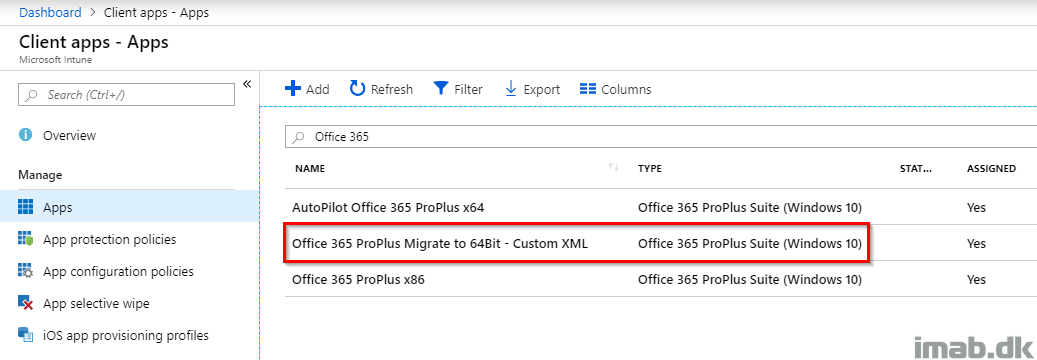Sort by NAME column arrows
This screenshot has height=360, width=1037.
614,168
